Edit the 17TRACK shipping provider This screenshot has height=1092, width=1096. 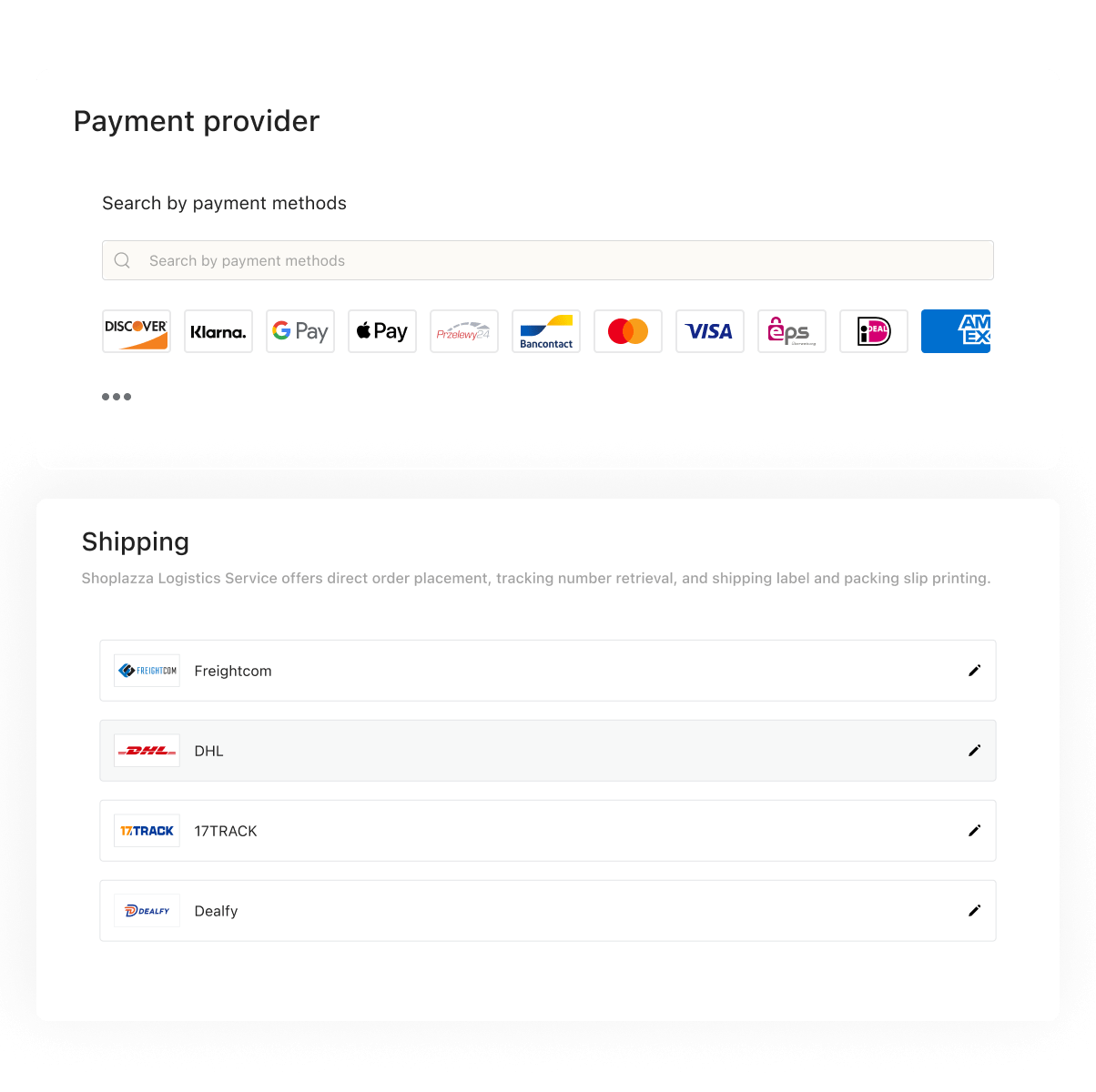974,831
